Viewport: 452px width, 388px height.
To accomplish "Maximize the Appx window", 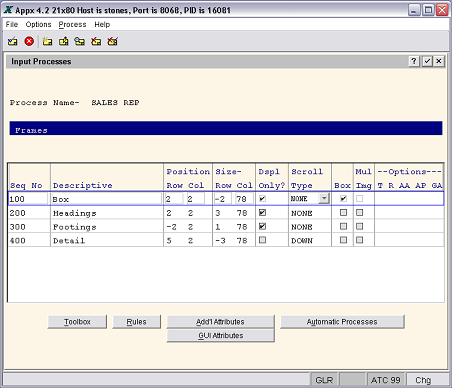I will tap(428, 10).
